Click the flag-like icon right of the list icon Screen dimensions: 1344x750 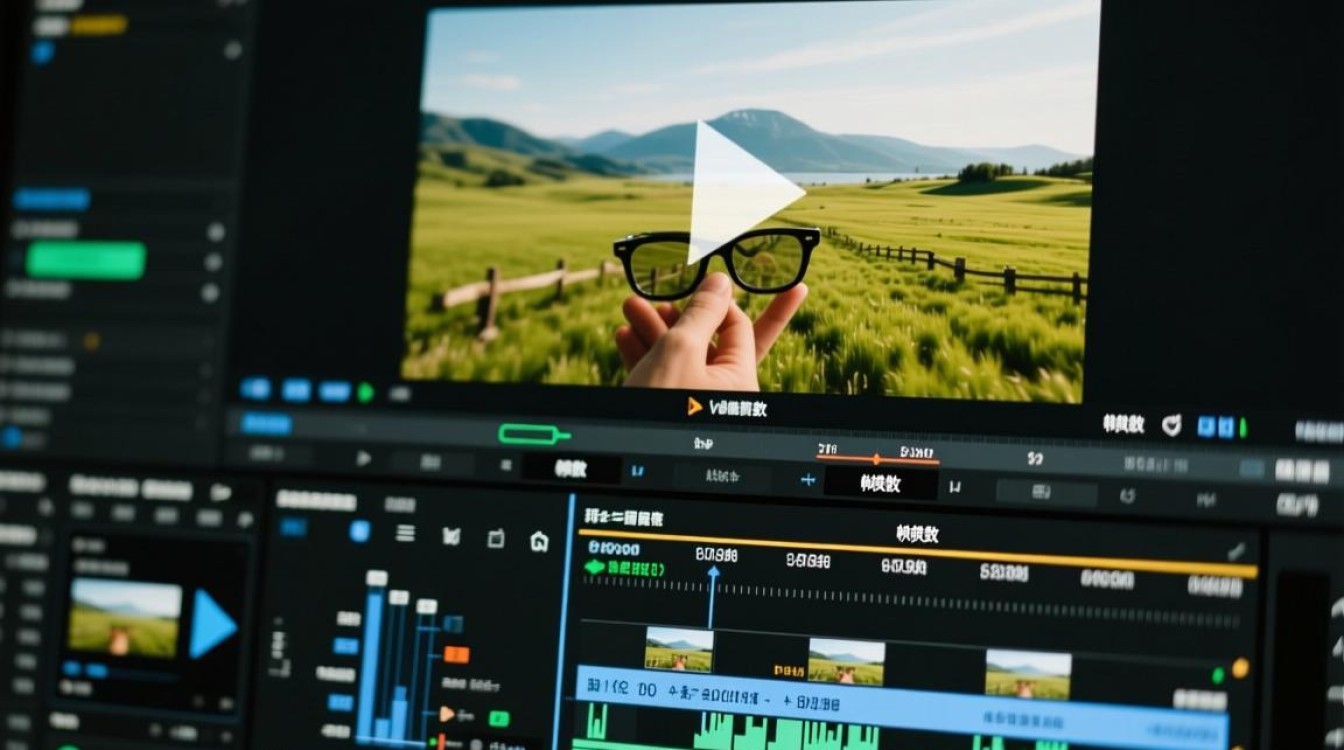[x=451, y=537]
